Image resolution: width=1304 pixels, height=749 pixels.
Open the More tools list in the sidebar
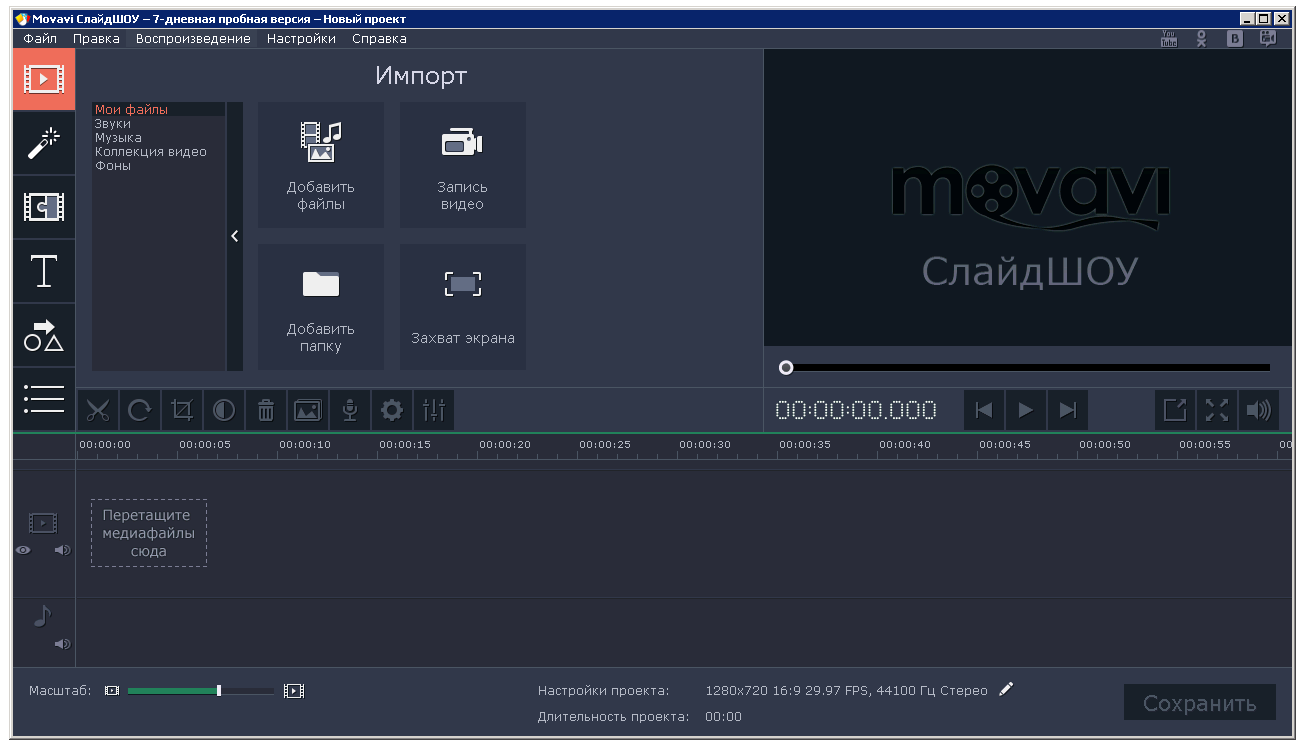(44, 399)
